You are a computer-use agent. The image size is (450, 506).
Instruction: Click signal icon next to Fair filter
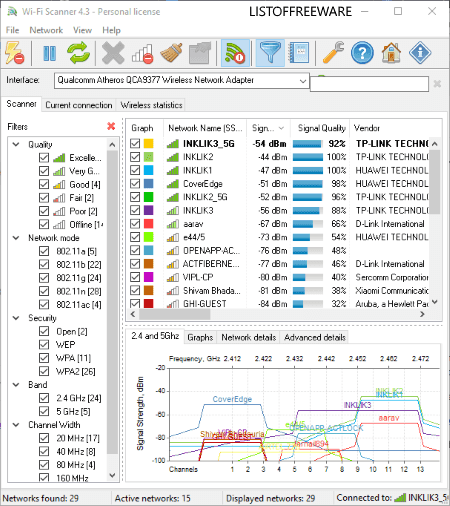(59, 198)
